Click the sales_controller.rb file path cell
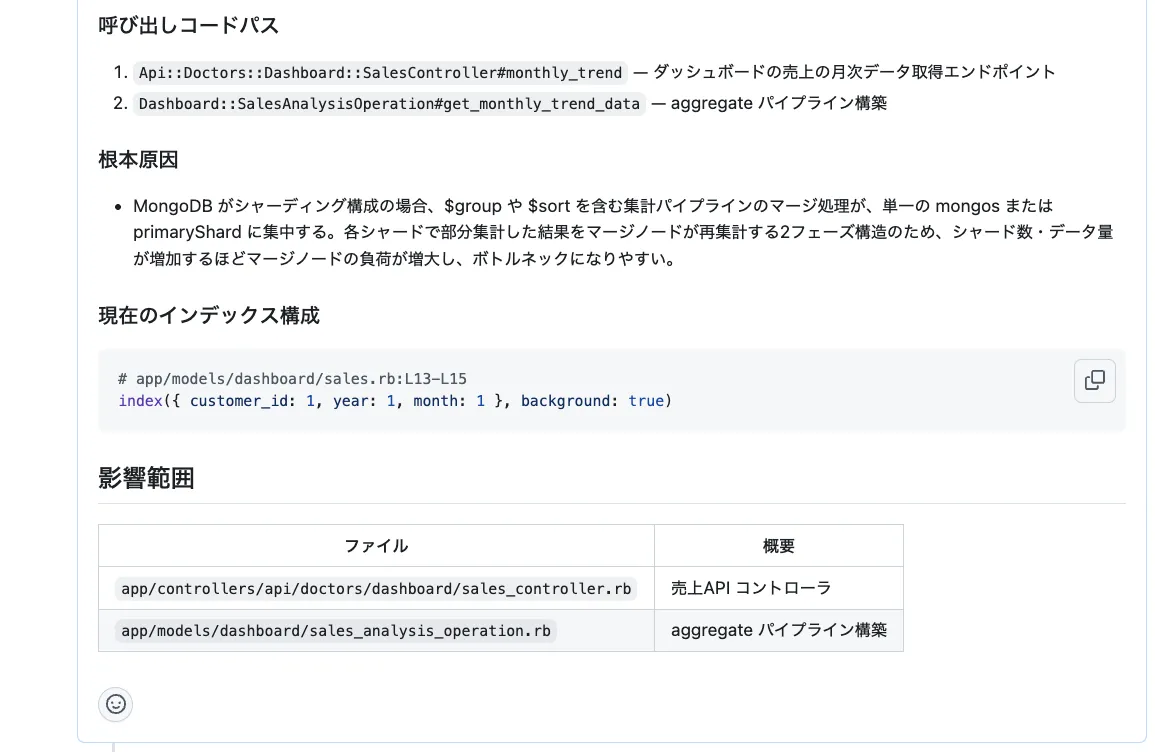The height and width of the screenshot is (752, 1155). pos(376,589)
